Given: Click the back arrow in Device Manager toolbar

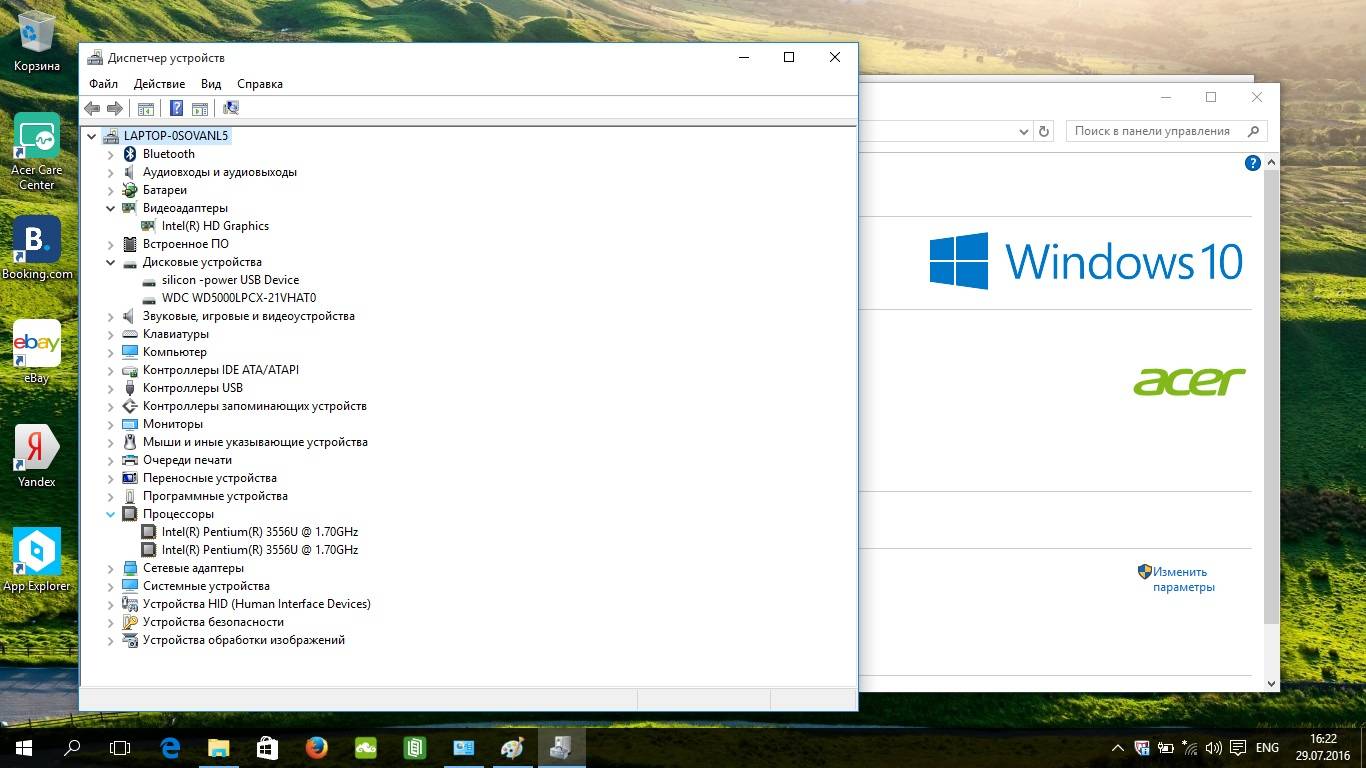Looking at the screenshot, I should pos(92,108).
